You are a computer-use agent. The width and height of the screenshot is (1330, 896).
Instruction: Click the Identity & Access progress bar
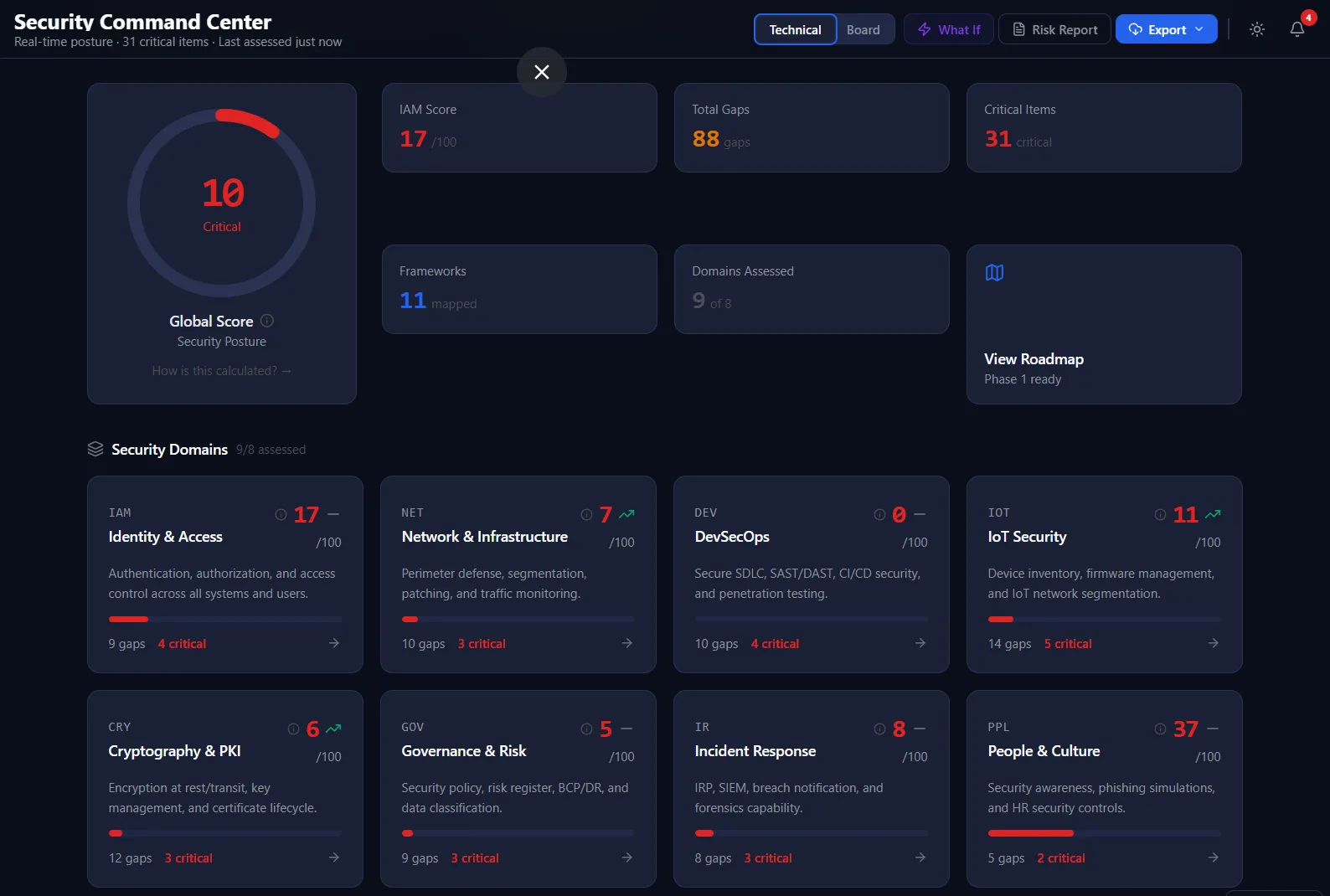[225, 619]
